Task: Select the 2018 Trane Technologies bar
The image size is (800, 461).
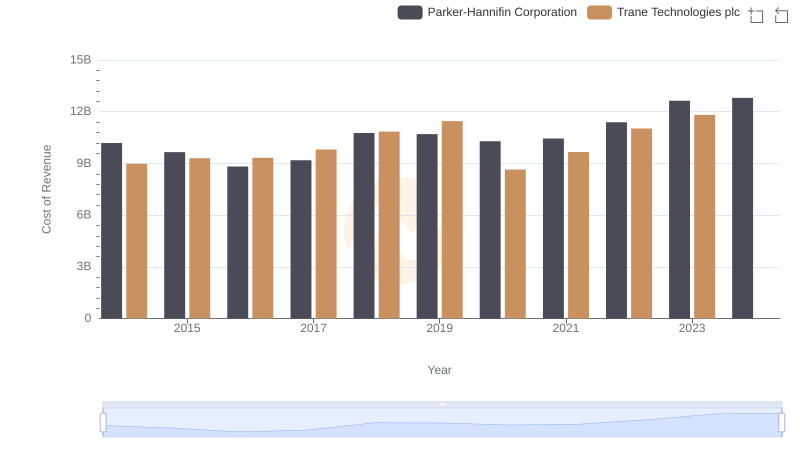Action: pos(389,225)
